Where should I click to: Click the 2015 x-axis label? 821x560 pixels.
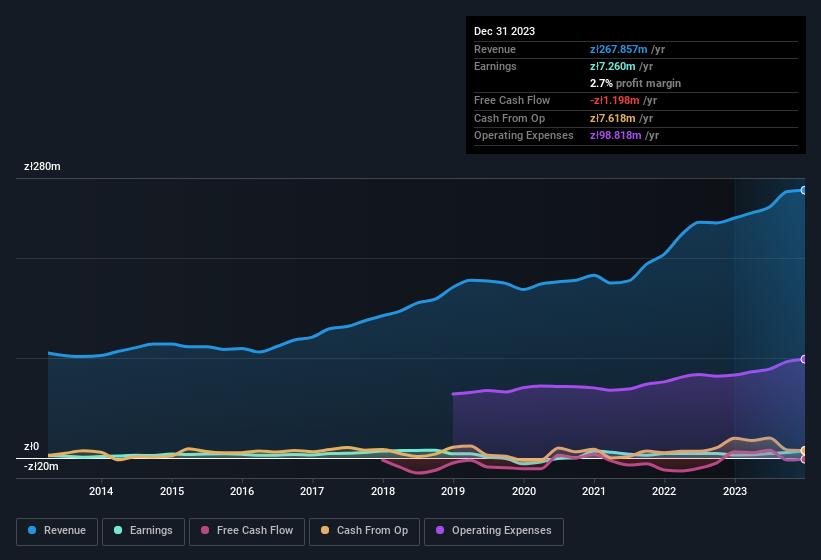172,491
